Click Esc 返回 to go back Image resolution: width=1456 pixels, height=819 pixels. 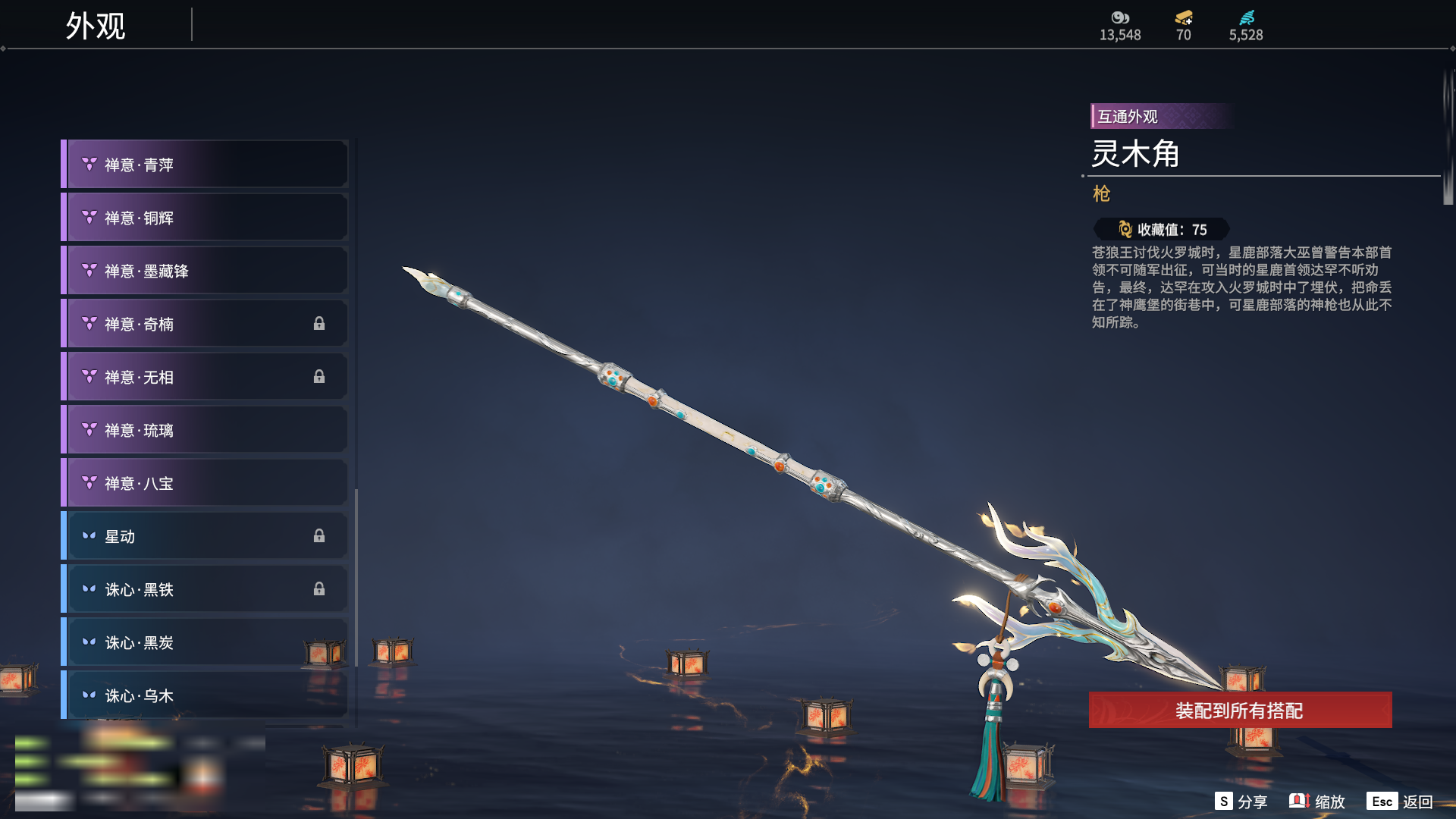(1400, 802)
